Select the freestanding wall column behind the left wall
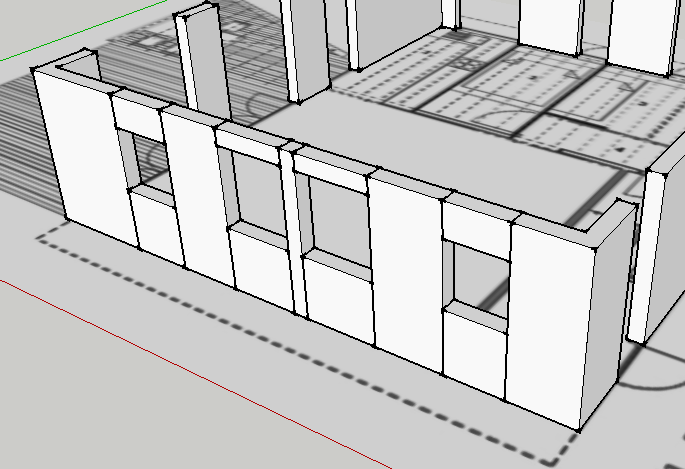This screenshot has width=685, height=469. pyautogui.click(x=199, y=60)
